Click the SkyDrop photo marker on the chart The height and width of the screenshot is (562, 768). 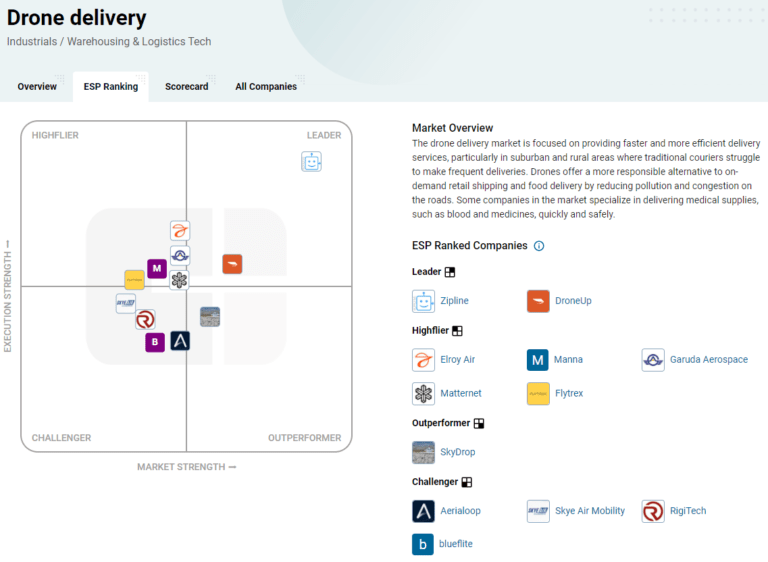[210, 317]
